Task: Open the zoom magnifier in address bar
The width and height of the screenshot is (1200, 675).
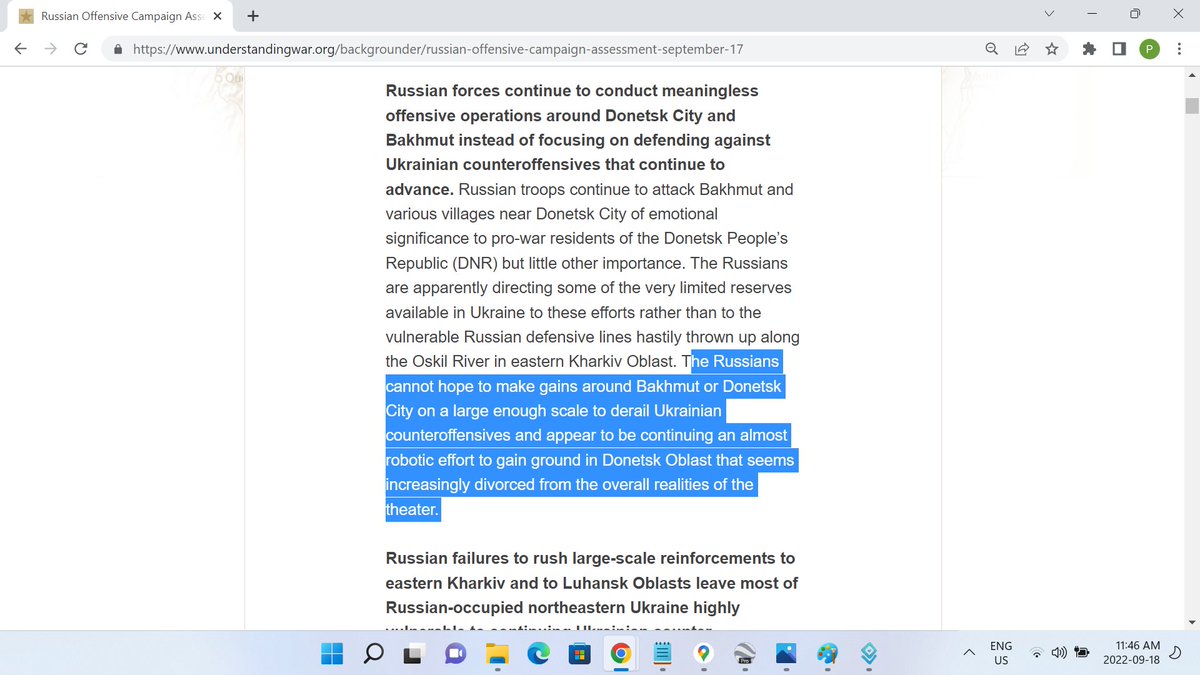Action: (x=991, y=49)
